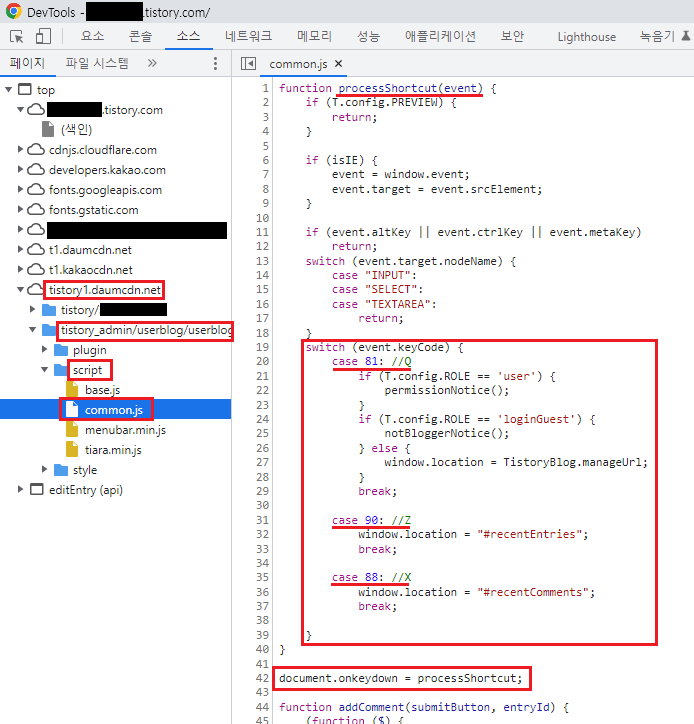Expand the fonts.gstatic.com domain
Image resolution: width=694 pixels, height=724 pixels.
tap(20, 209)
